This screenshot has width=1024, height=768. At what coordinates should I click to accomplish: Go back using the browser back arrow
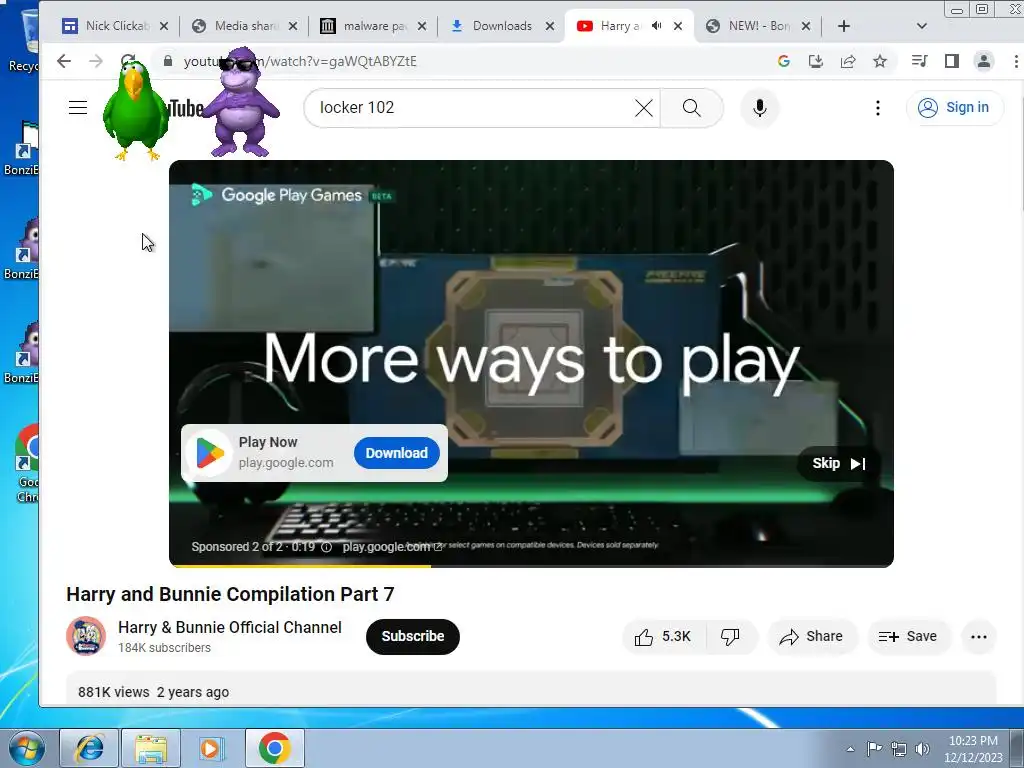(x=63, y=61)
